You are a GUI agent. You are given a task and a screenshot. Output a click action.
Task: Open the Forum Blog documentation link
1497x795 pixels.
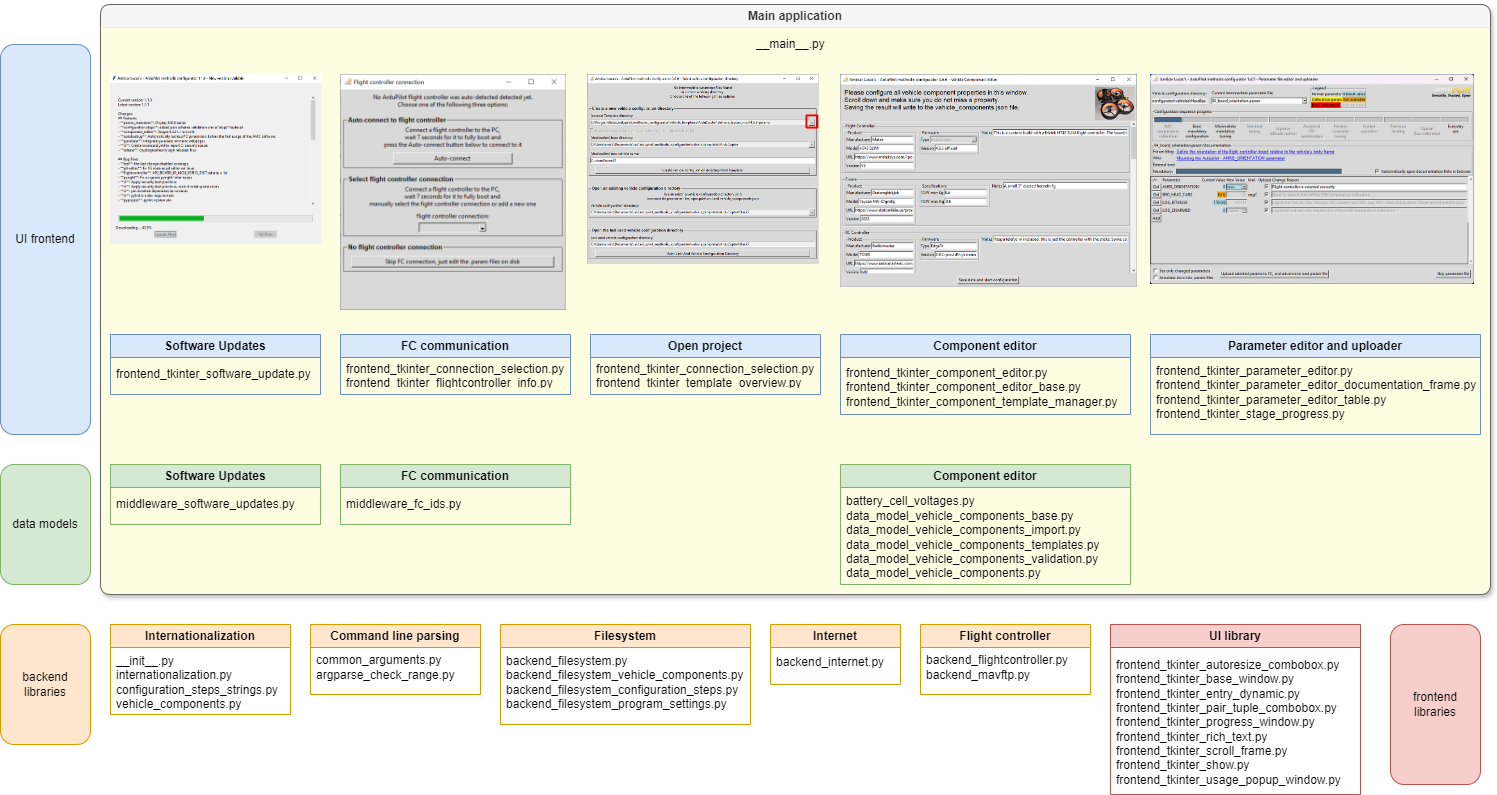click(1255, 152)
